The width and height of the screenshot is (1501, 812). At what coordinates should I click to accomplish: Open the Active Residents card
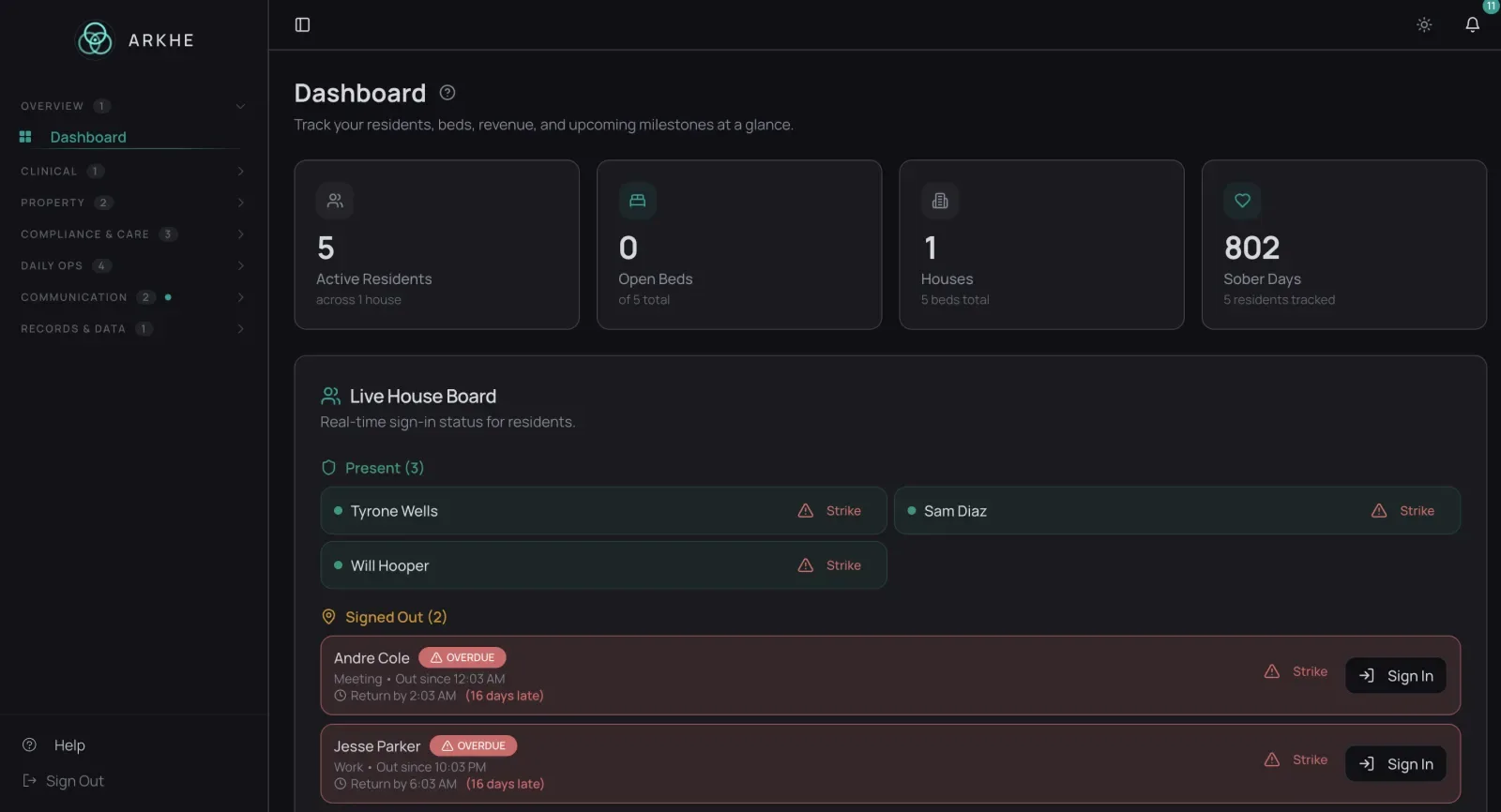[437, 245]
